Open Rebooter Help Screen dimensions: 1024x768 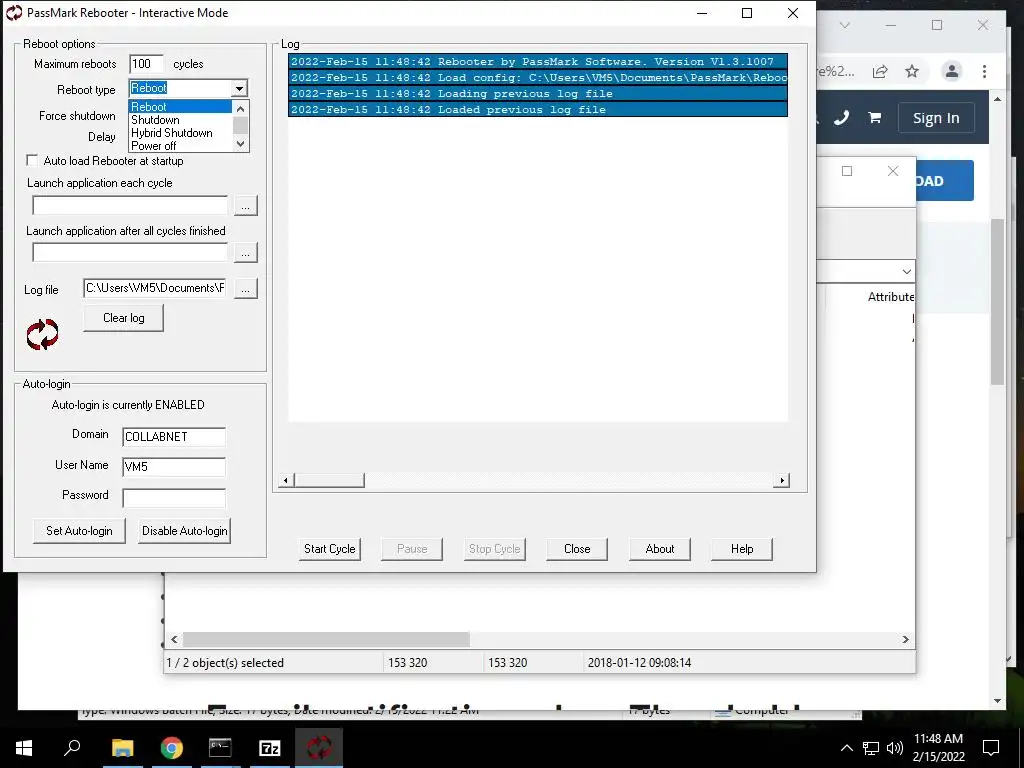[742, 549]
